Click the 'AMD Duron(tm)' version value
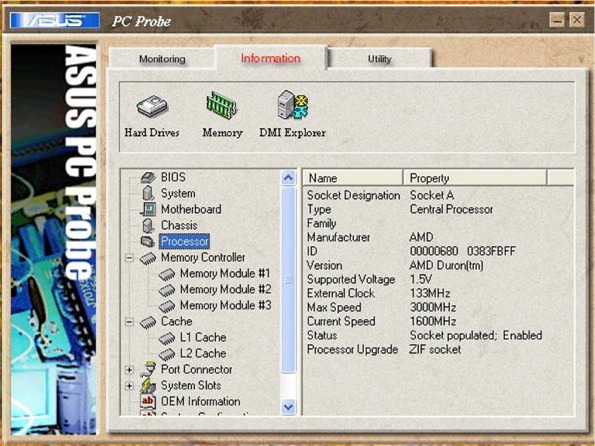 tap(447, 265)
